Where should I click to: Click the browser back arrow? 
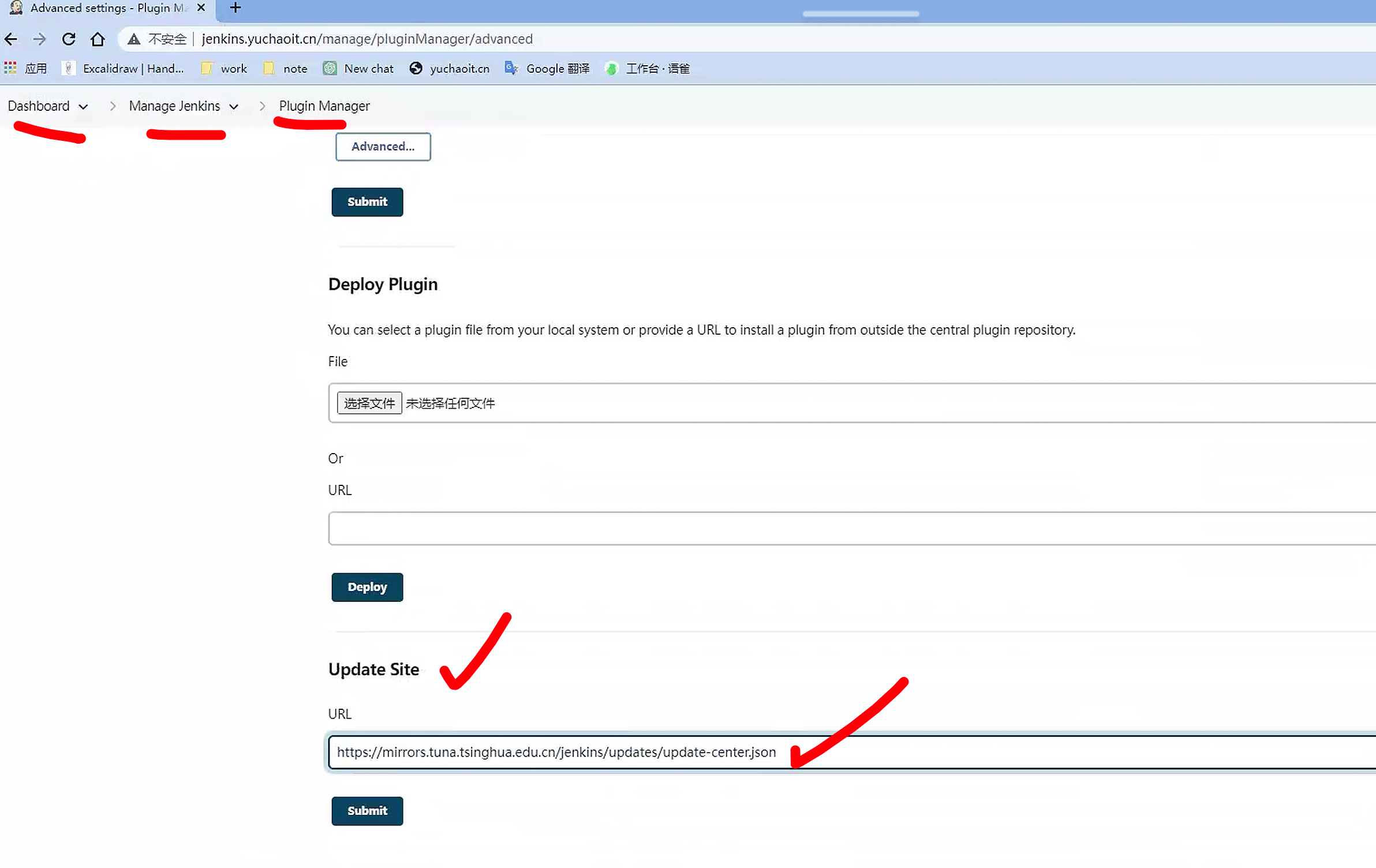[x=11, y=39]
